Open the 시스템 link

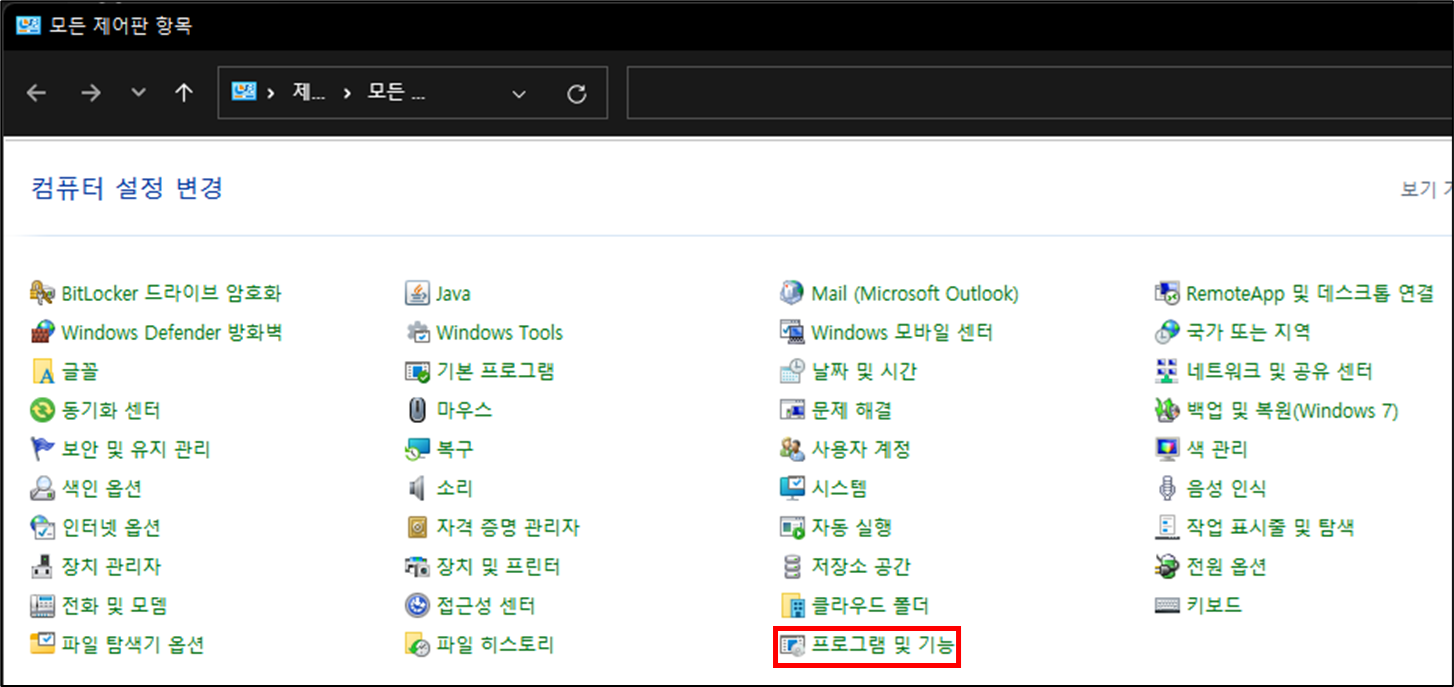(x=839, y=488)
